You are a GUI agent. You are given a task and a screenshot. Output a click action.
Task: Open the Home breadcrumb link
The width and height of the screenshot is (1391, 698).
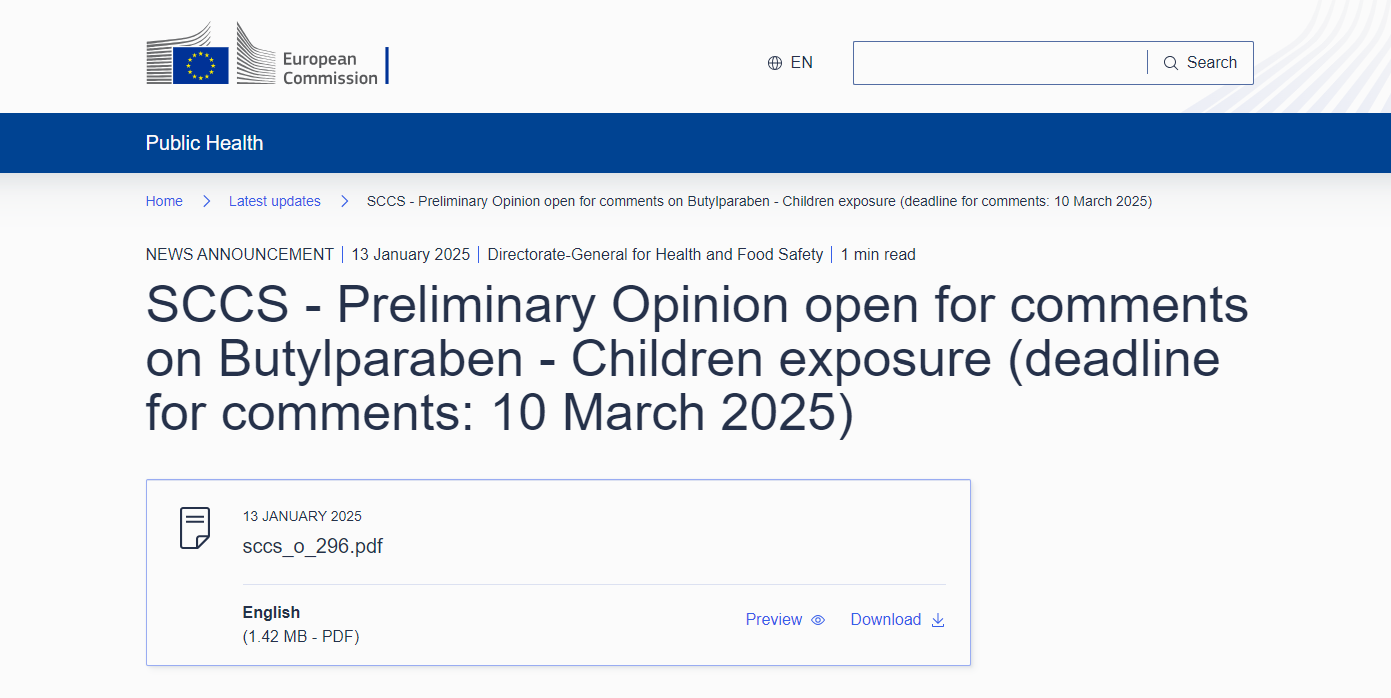tap(164, 201)
